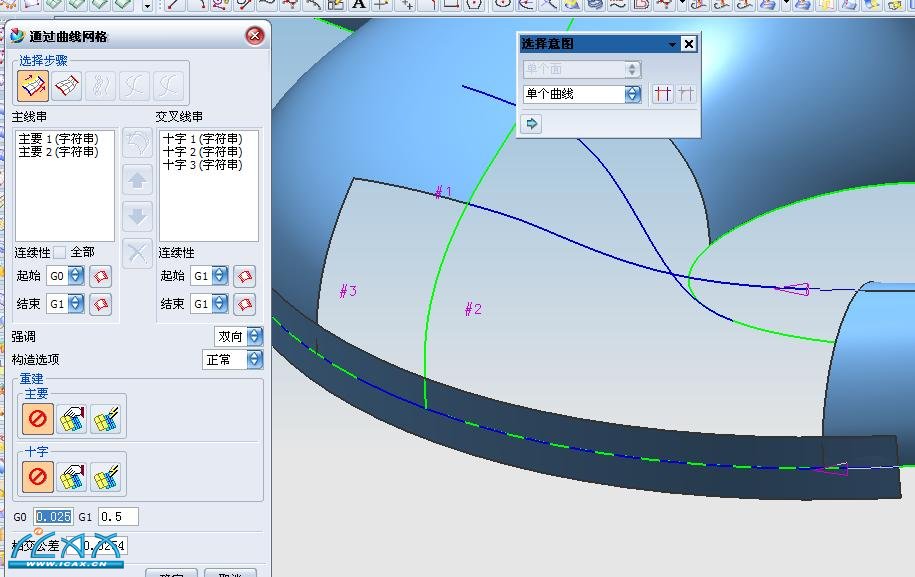The height and width of the screenshot is (577, 915).
Task: Click the no-rebuild icon under 主要
Action: click(39, 420)
